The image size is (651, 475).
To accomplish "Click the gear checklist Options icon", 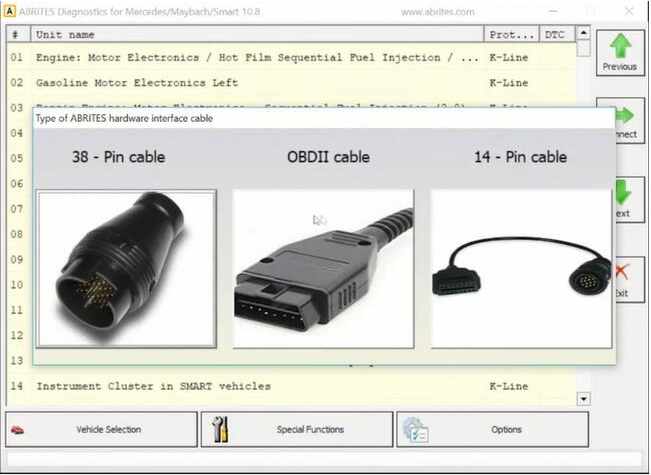I will coord(415,430).
